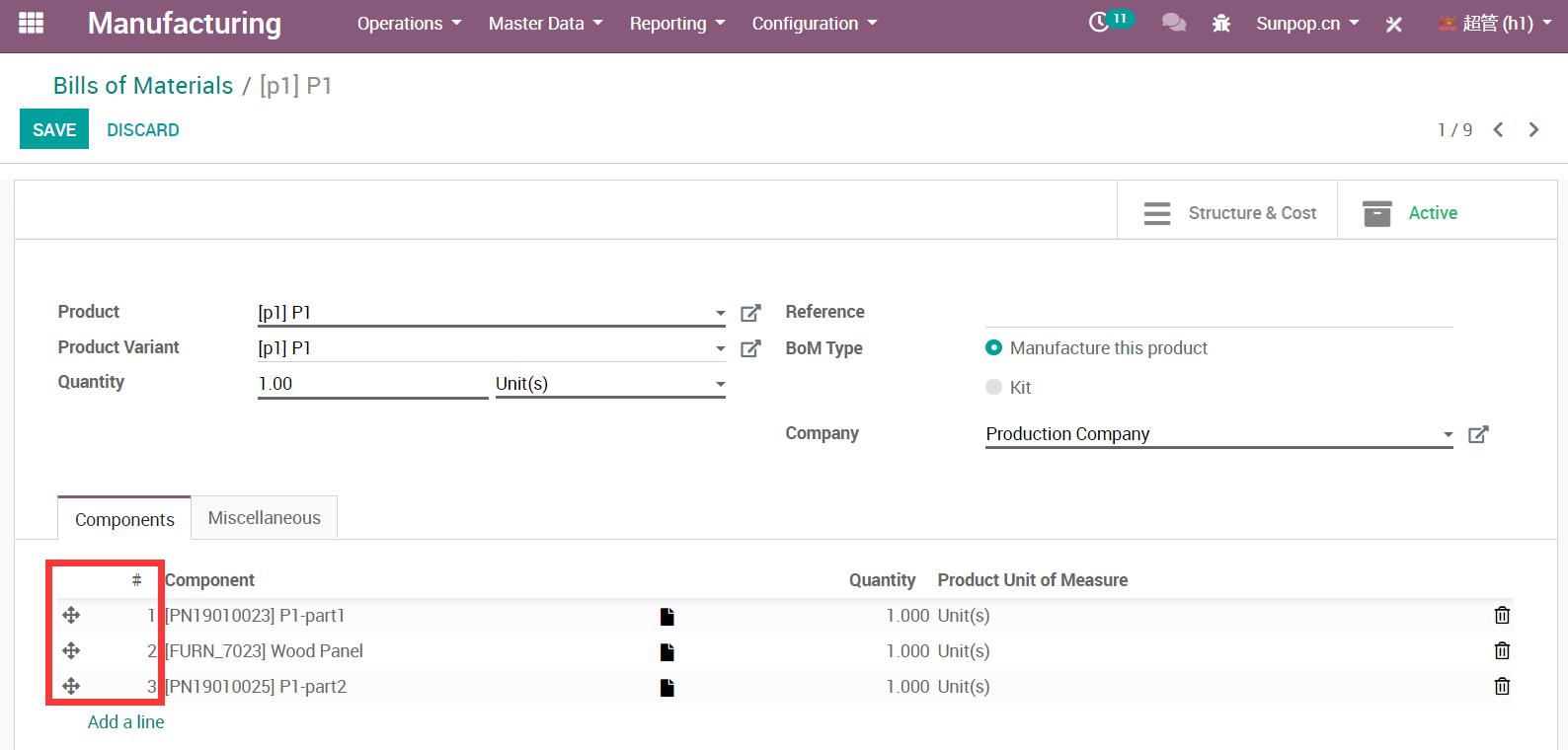
Task: Select the Kit BoM type radio
Action: (x=993, y=387)
